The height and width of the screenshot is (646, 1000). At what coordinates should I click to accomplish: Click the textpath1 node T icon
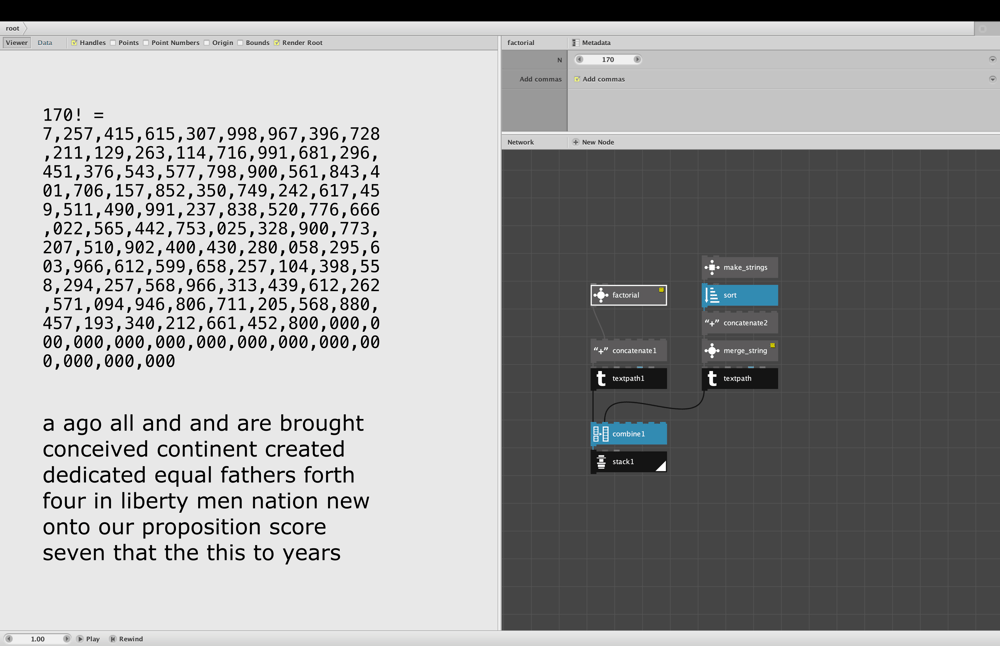[x=601, y=379]
